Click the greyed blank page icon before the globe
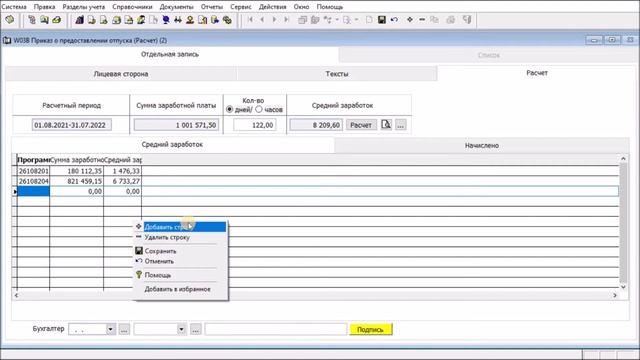640x360 pixels. coord(153,20)
